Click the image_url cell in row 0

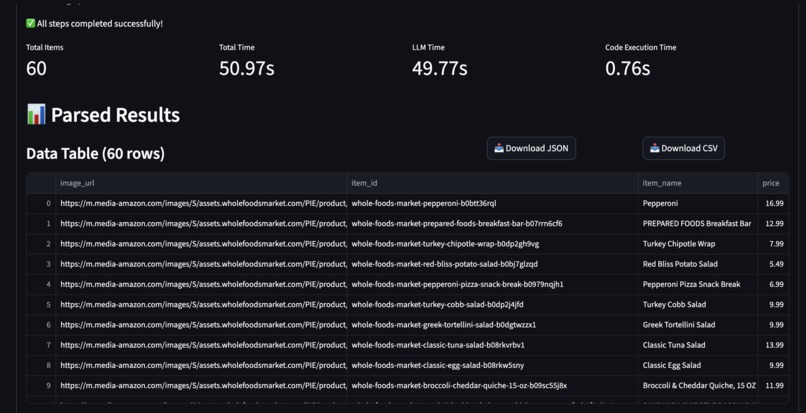pos(201,203)
